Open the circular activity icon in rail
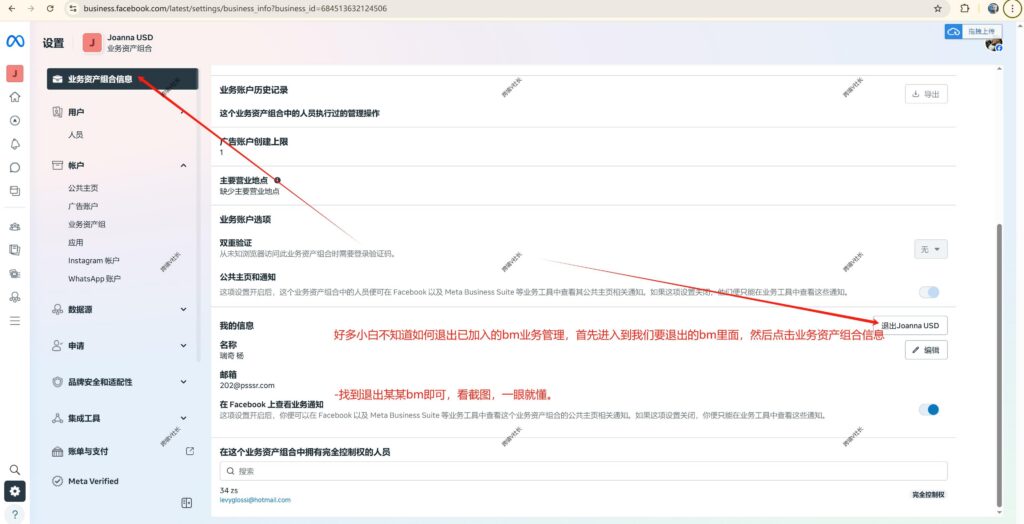 click(14, 121)
